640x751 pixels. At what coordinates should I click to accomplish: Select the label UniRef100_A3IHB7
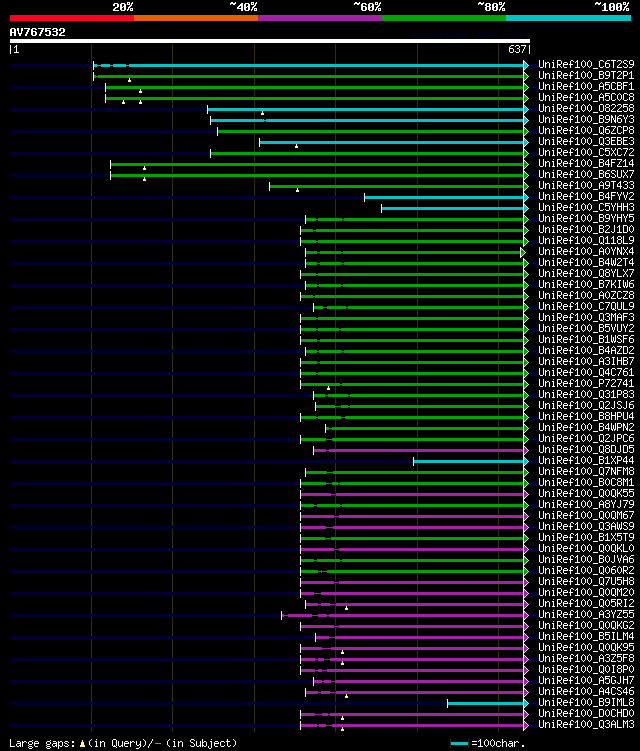coord(586,362)
